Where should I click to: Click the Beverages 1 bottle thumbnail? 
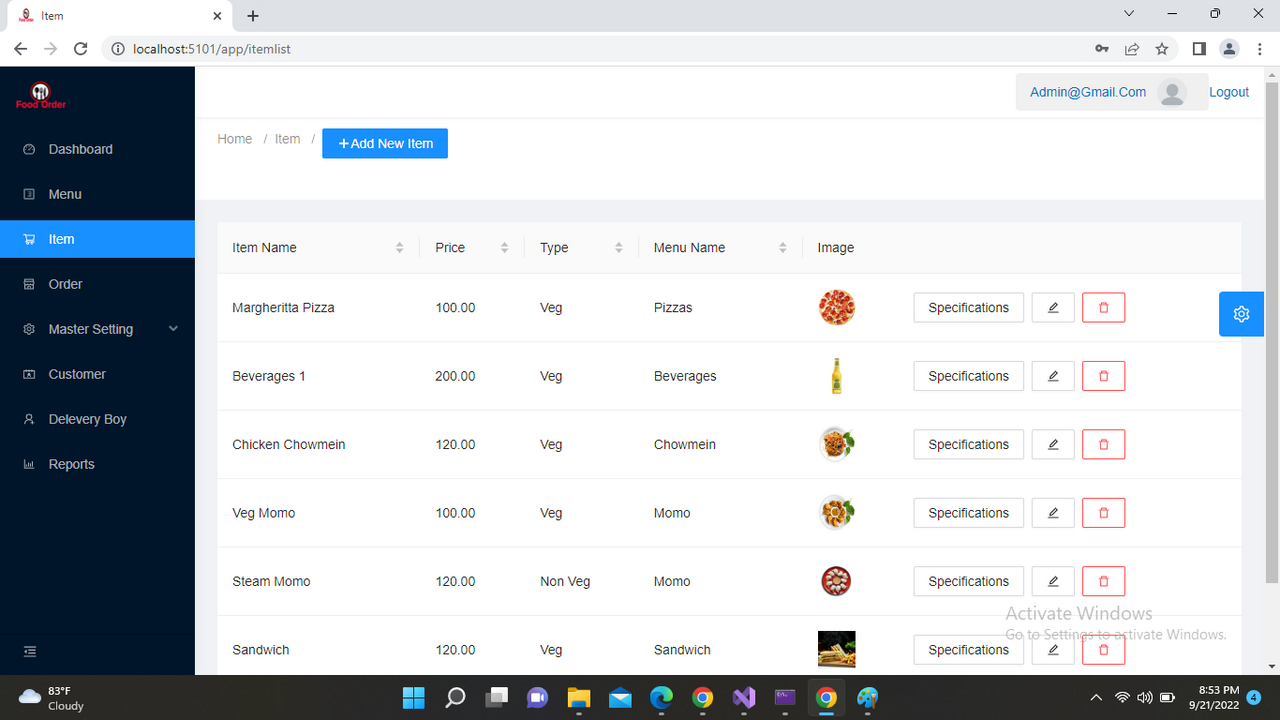836,376
